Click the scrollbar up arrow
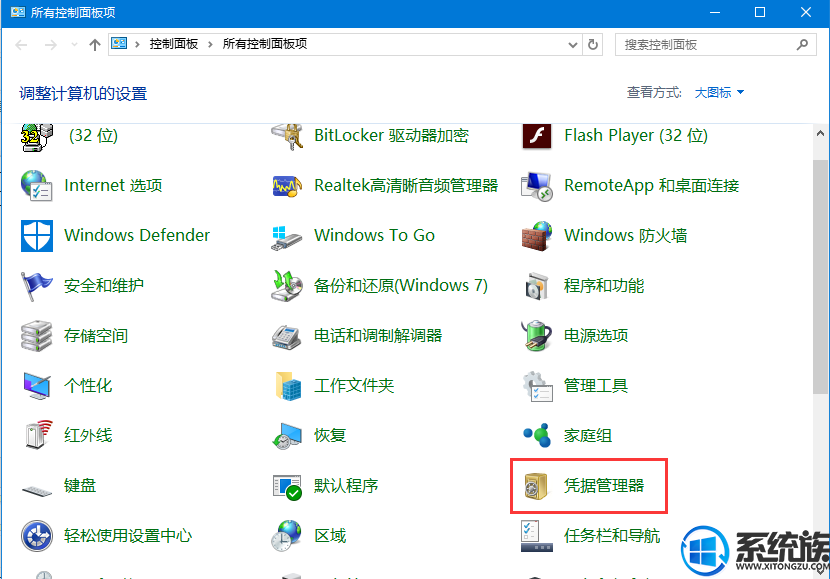The height and width of the screenshot is (579, 830). 820,133
